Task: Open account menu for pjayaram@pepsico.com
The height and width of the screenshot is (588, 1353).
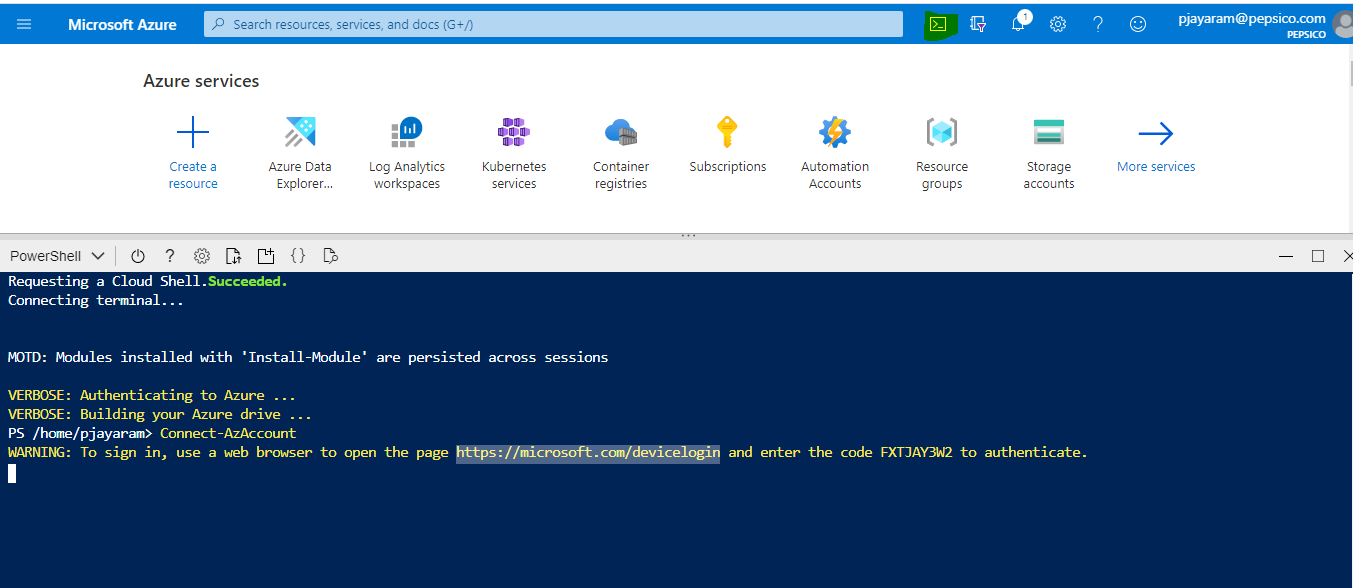Action: click(x=1252, y=24)
